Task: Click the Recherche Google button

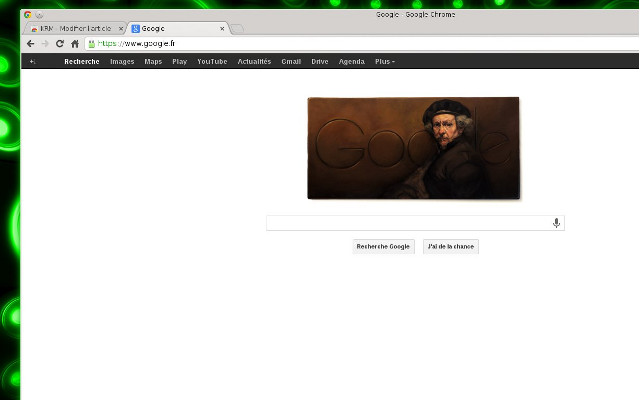Action: tap(383, 246)
